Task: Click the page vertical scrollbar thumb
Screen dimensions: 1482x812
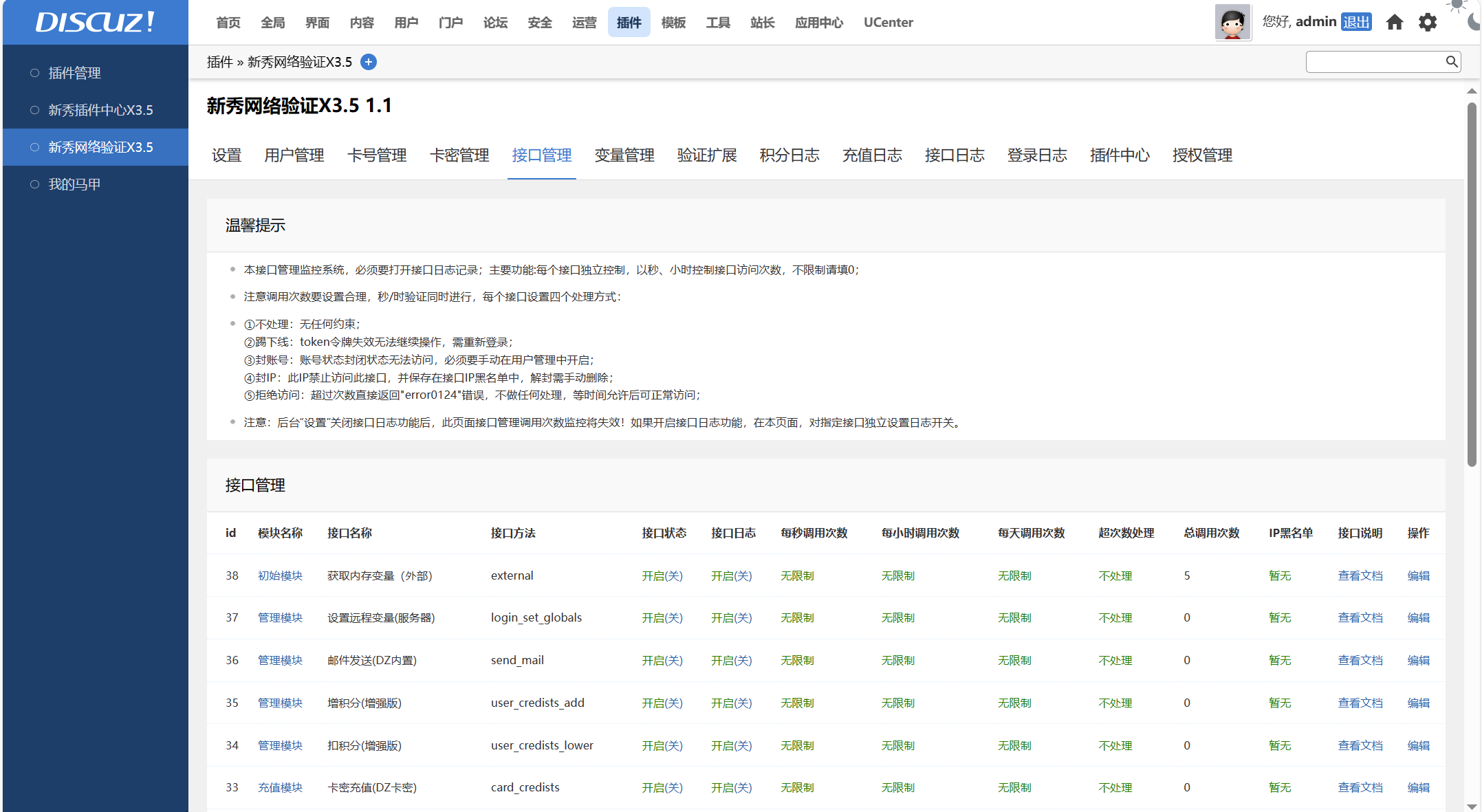Action: 1472,284
